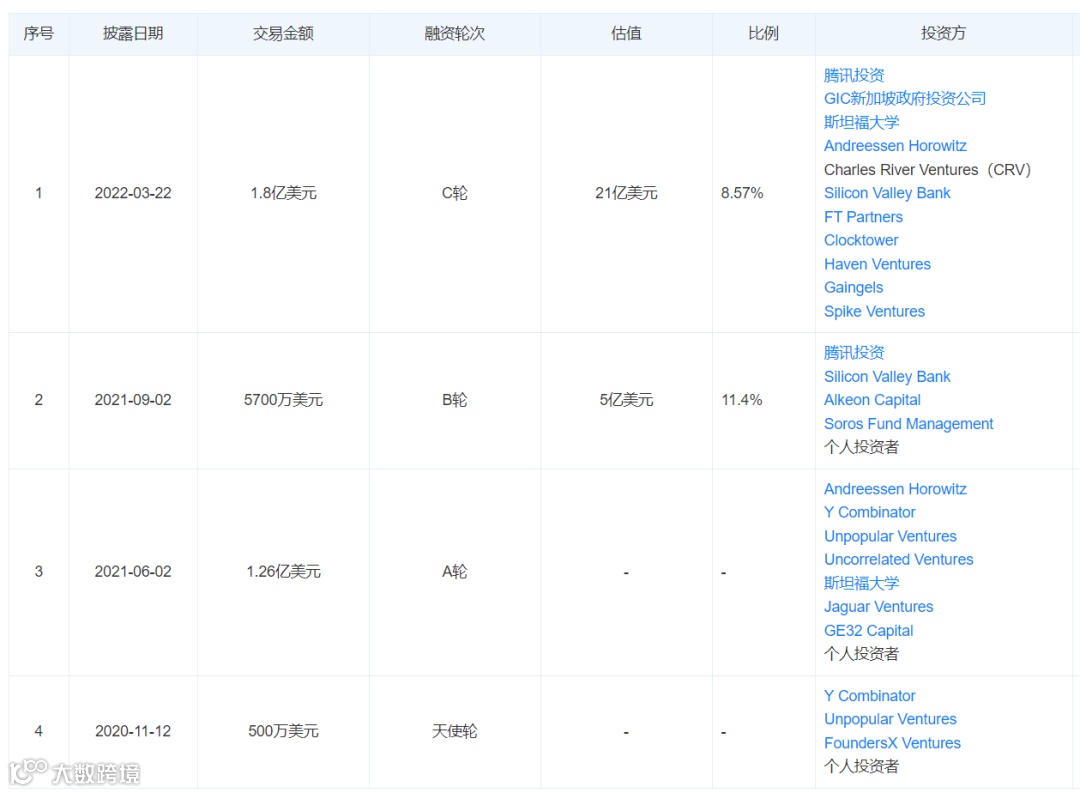Click the 比例 column header
Viewport: 1080px width, 793px height.
763,33
